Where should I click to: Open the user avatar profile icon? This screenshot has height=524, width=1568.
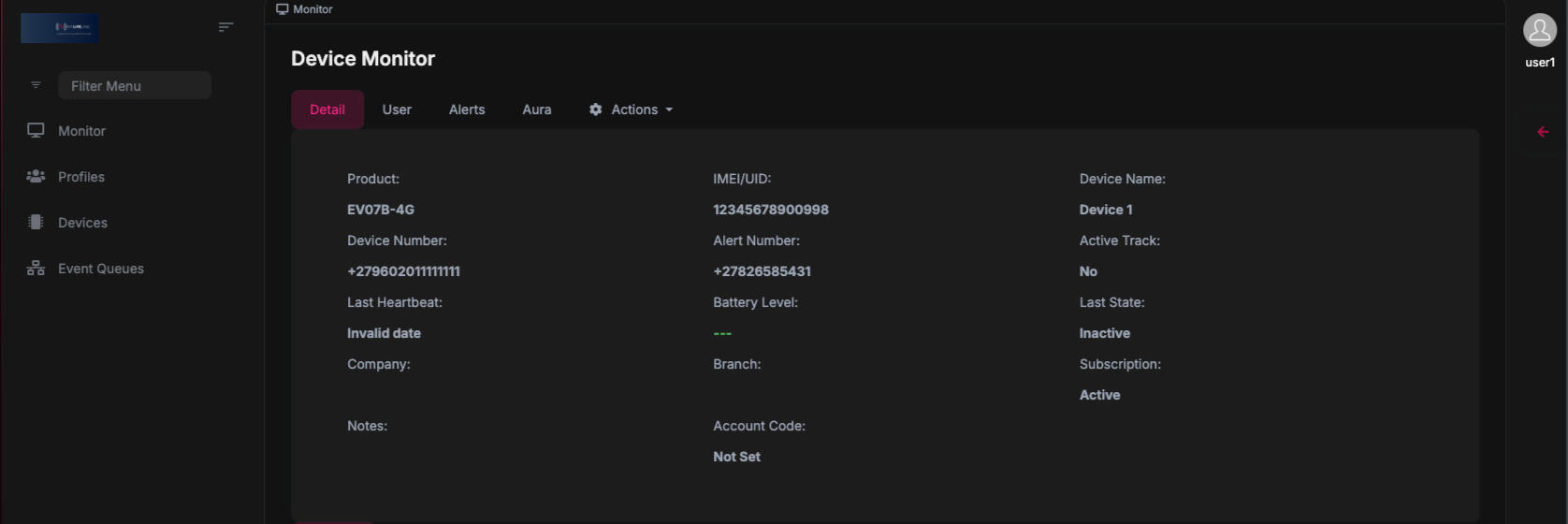[x=1539, y=30]
